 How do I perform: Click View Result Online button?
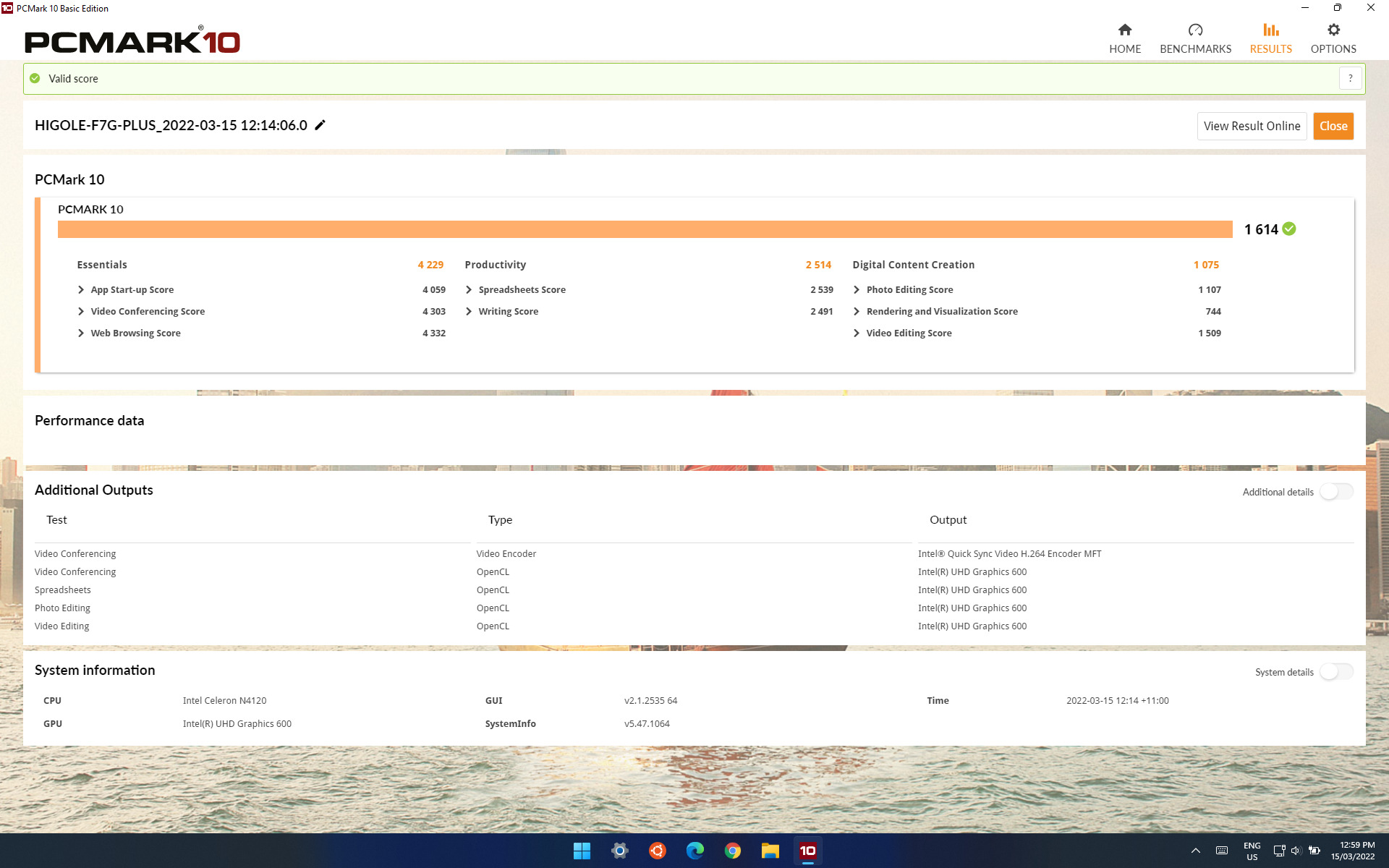[1252, 126]
